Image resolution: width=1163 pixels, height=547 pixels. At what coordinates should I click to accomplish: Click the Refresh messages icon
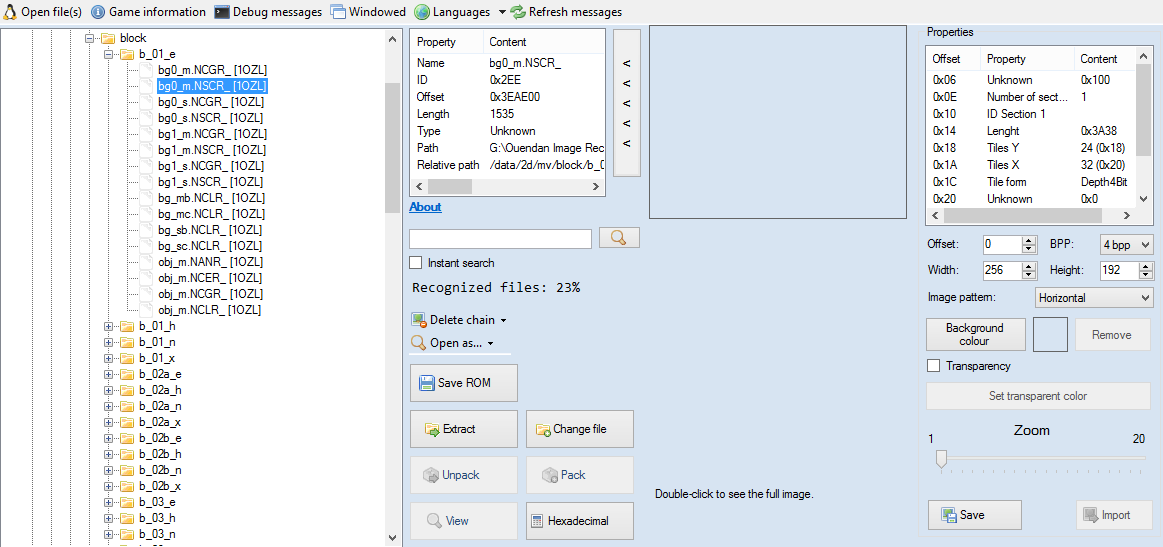(x=518, y=12)
